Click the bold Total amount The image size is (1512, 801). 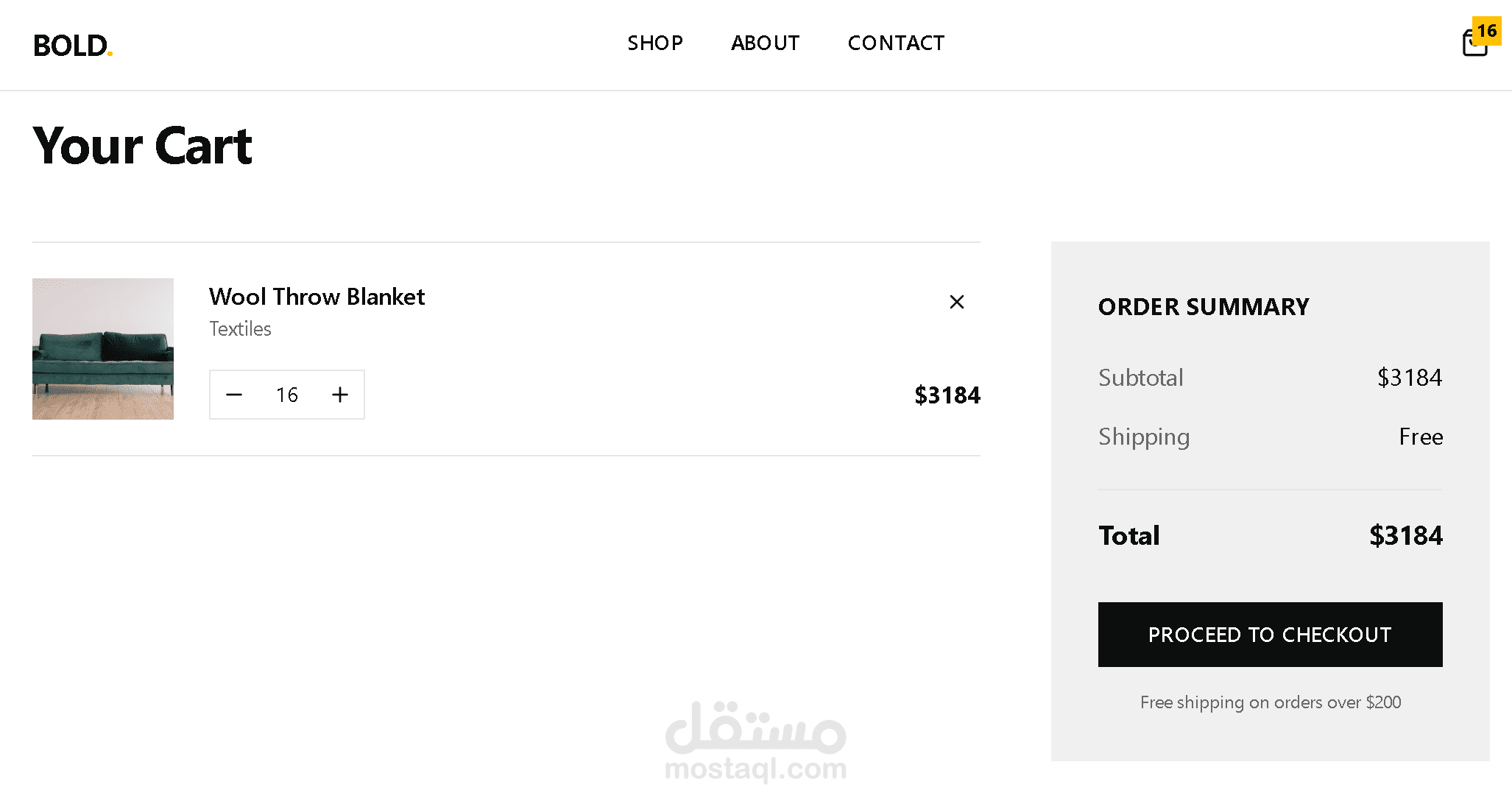coord(1405,535)
